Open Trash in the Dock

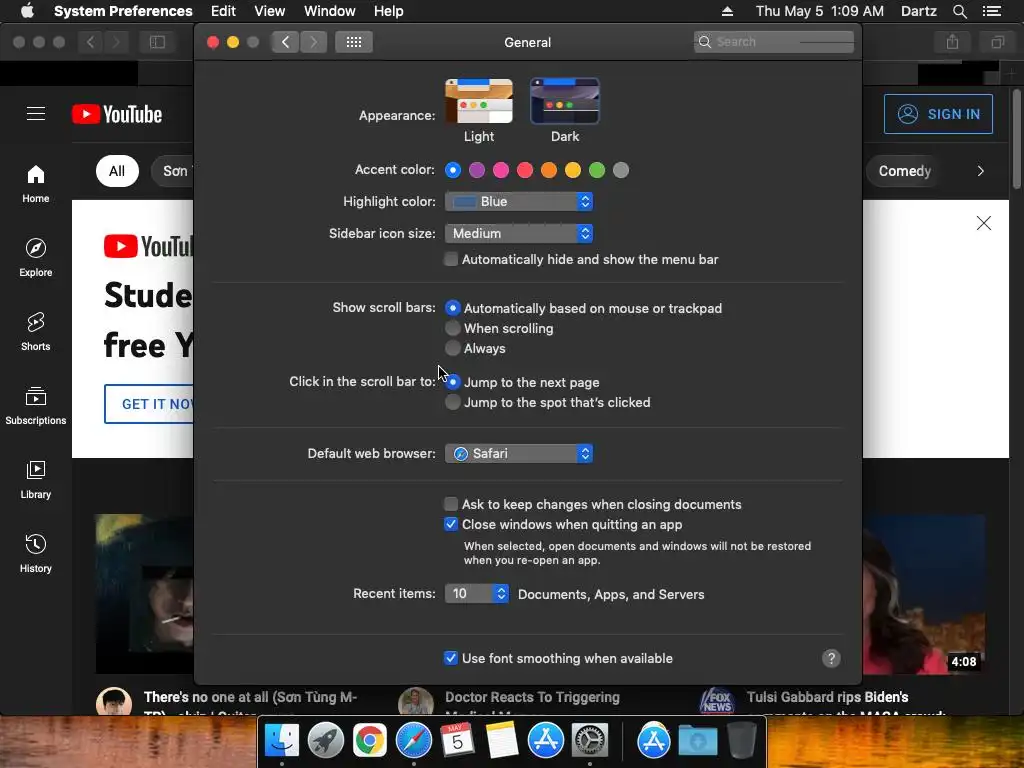(x=741, y=740)
